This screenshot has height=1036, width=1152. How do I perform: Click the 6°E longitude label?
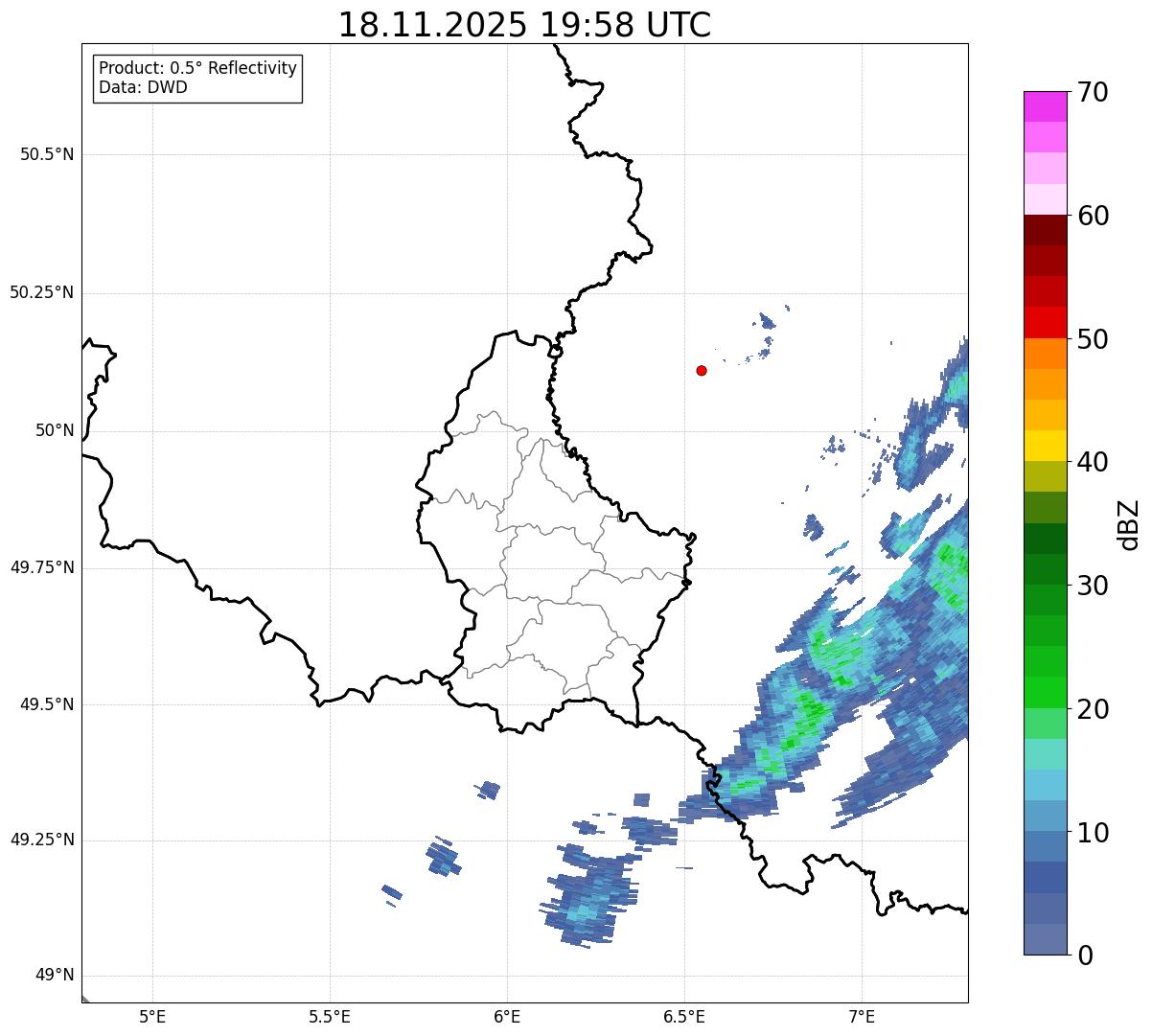pyautogui.click(x=507, y=1016)
